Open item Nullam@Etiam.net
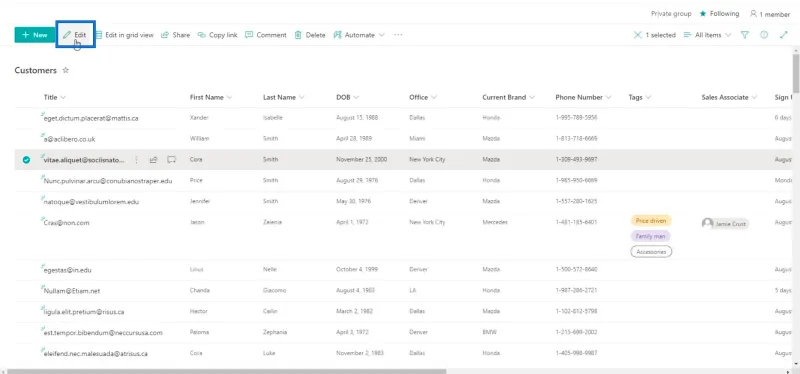The image size is (800, 374). (x=72, y=291)
